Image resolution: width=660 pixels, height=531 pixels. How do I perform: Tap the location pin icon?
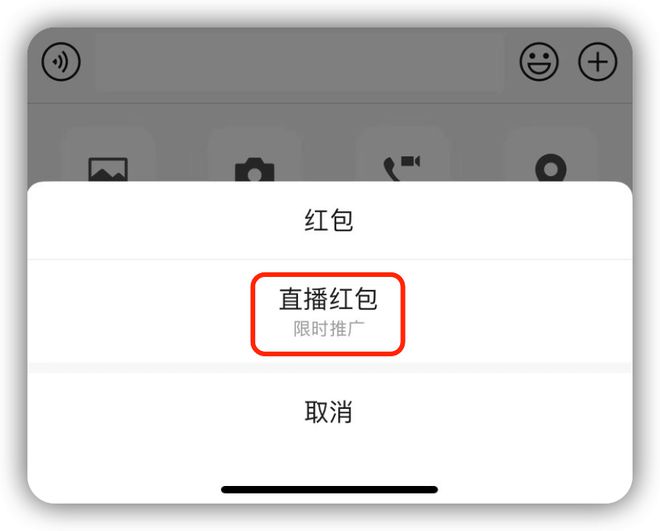pyautogui.click(x=550, y=168)
